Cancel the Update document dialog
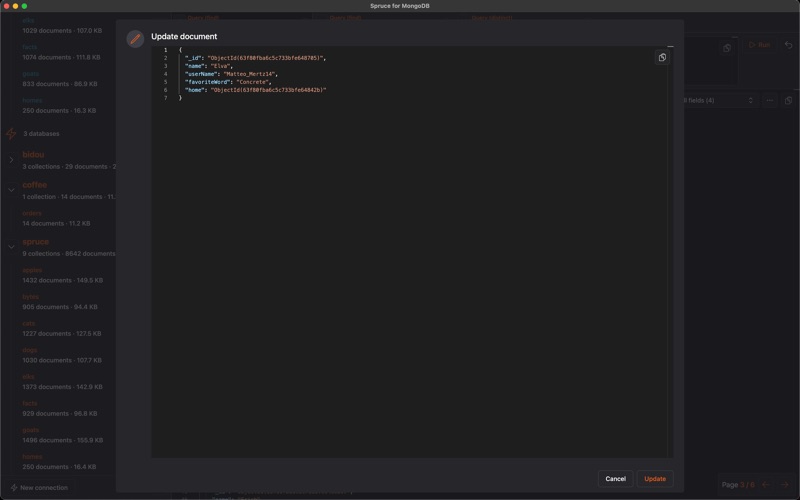The image size is (800, 500). click(615, 479)
